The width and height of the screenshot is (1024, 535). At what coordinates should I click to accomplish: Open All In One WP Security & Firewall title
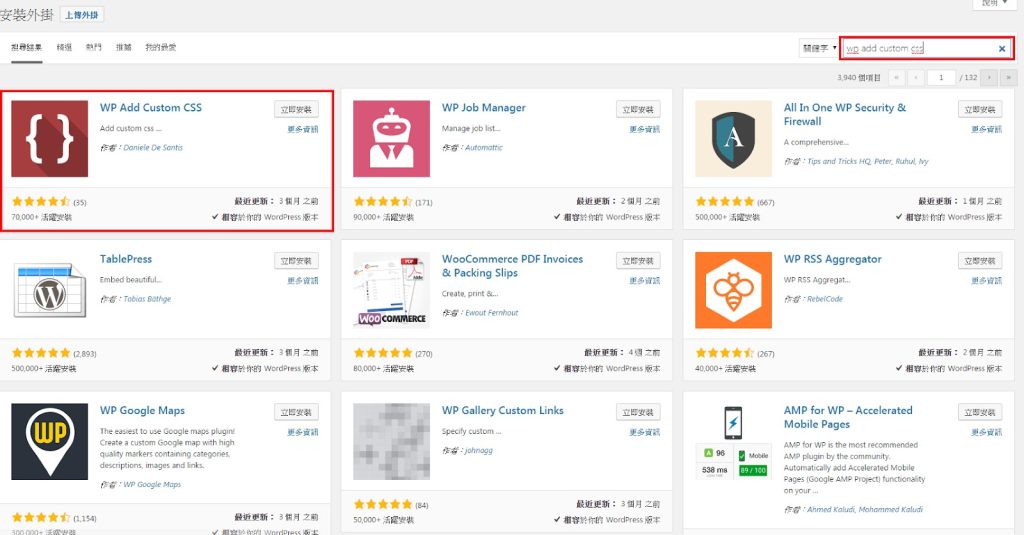[844, 114]
